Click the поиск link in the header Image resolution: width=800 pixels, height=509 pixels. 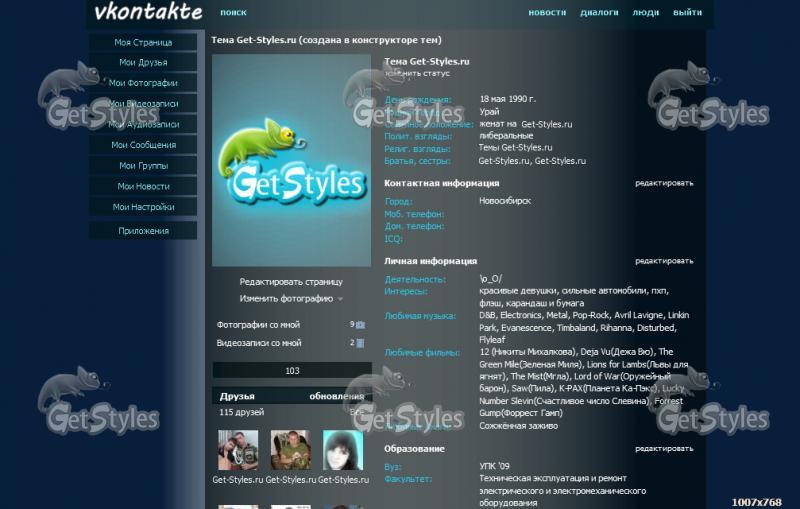[x=233, y=13]
